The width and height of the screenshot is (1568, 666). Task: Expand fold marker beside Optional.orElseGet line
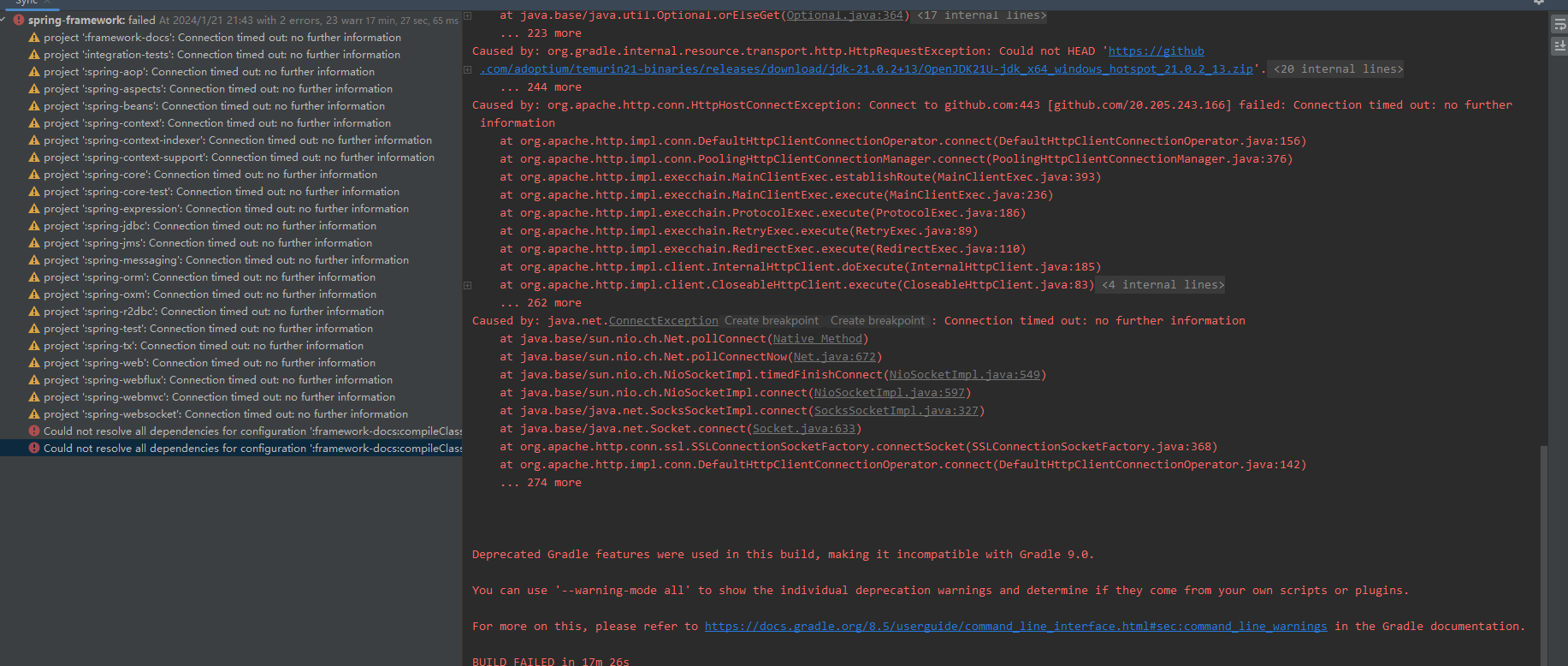click(467, 15)
